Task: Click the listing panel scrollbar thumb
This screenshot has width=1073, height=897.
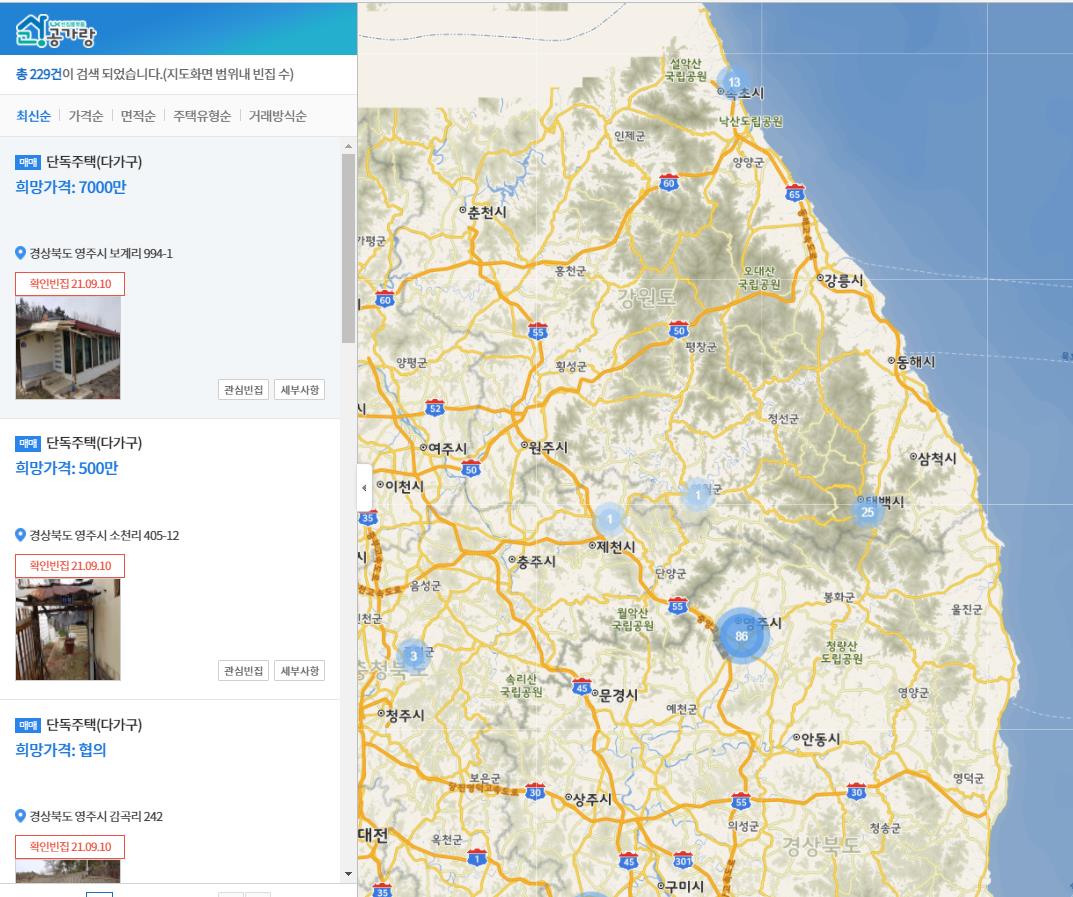Action: pos(348,248)
